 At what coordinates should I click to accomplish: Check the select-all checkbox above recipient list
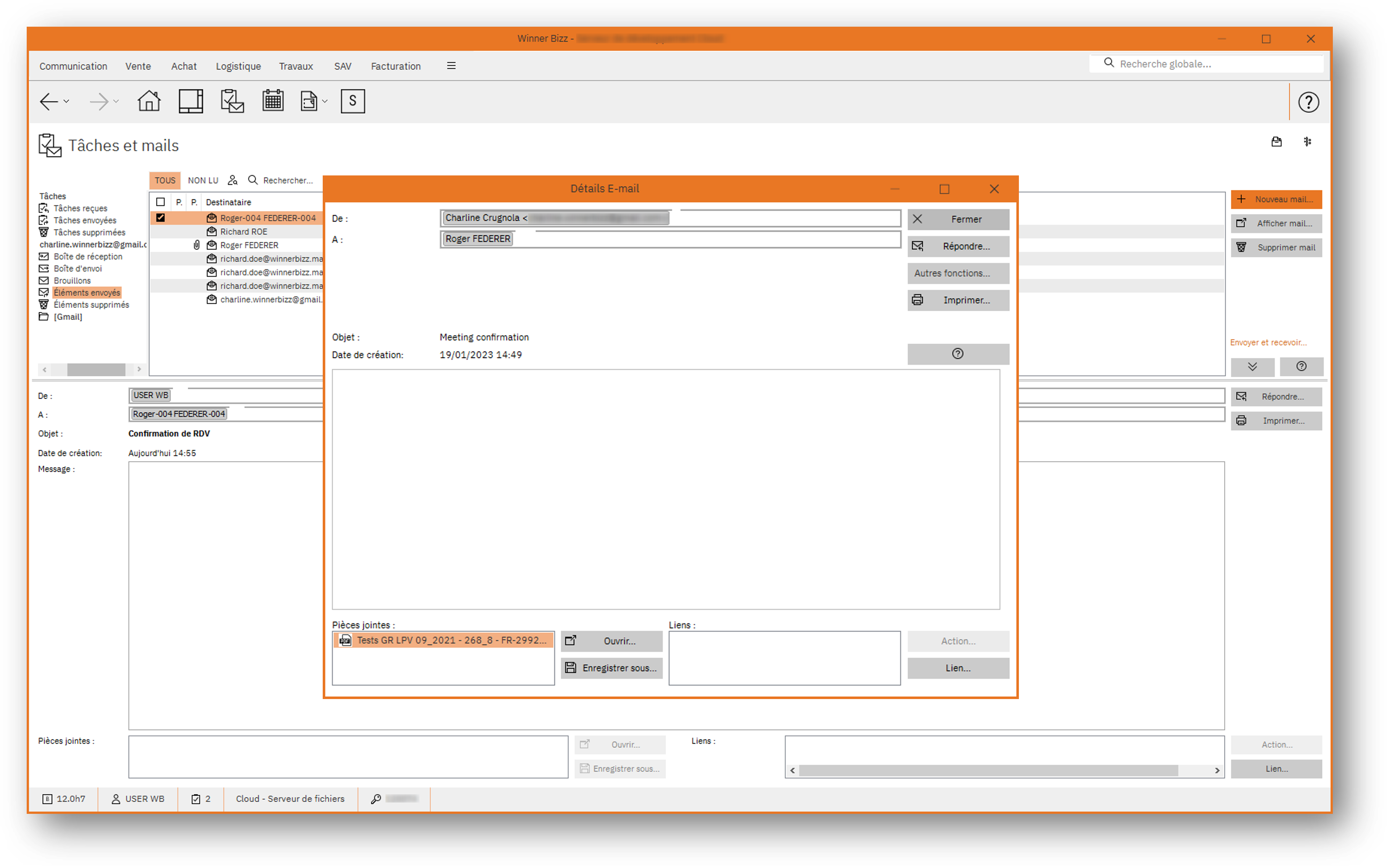(x=161, y=202)
